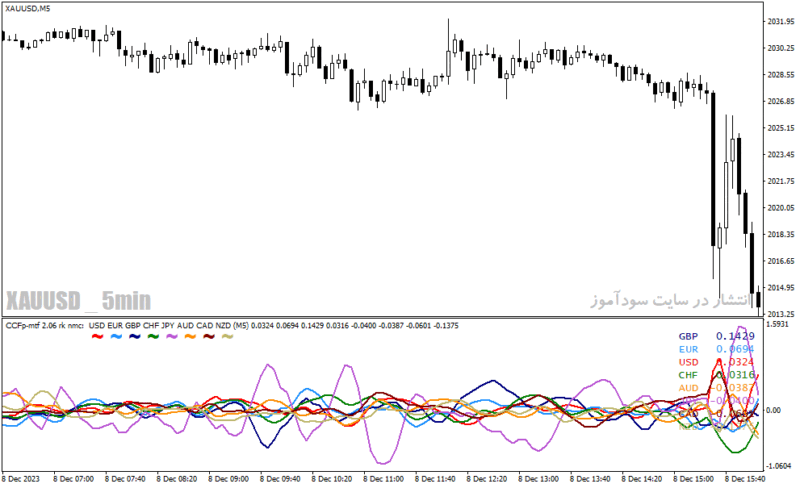Click the 8 Dec 07:40 time label
This screenshot has width=800, height=488.
pos(125,479)
